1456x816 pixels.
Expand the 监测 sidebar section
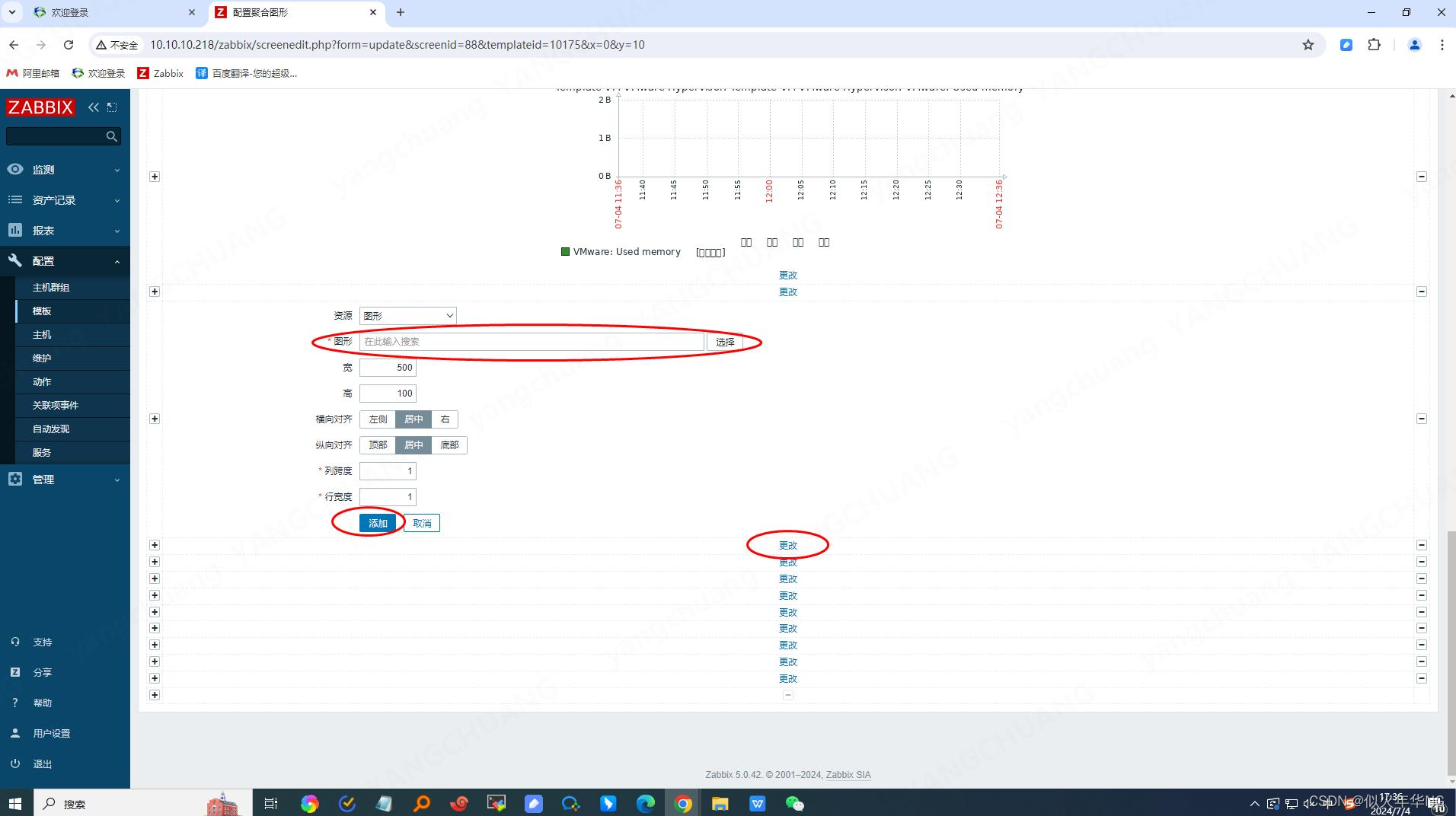pyautogui.click(x=65, y=170)
